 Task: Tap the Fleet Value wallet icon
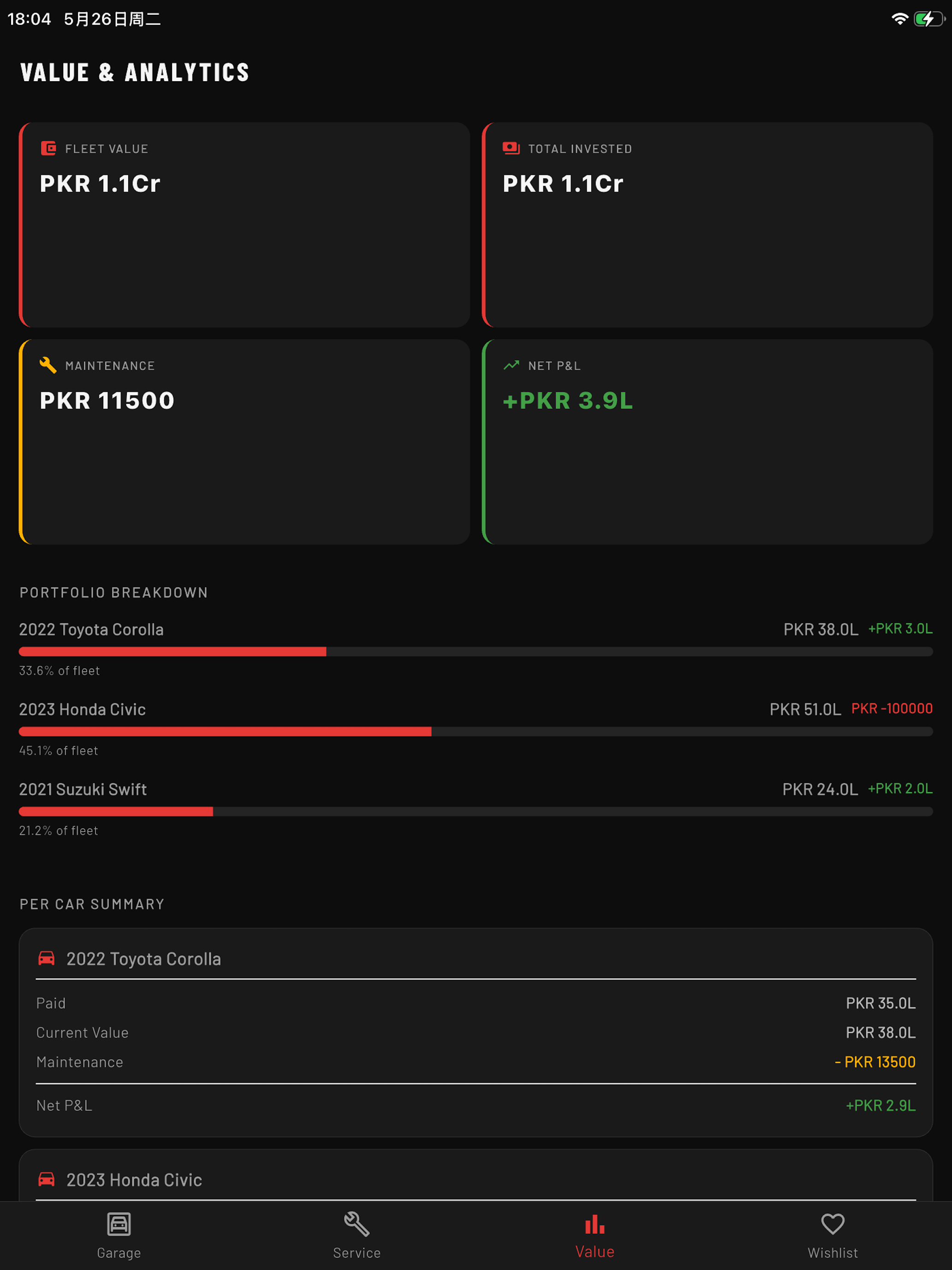pos(49,149)
